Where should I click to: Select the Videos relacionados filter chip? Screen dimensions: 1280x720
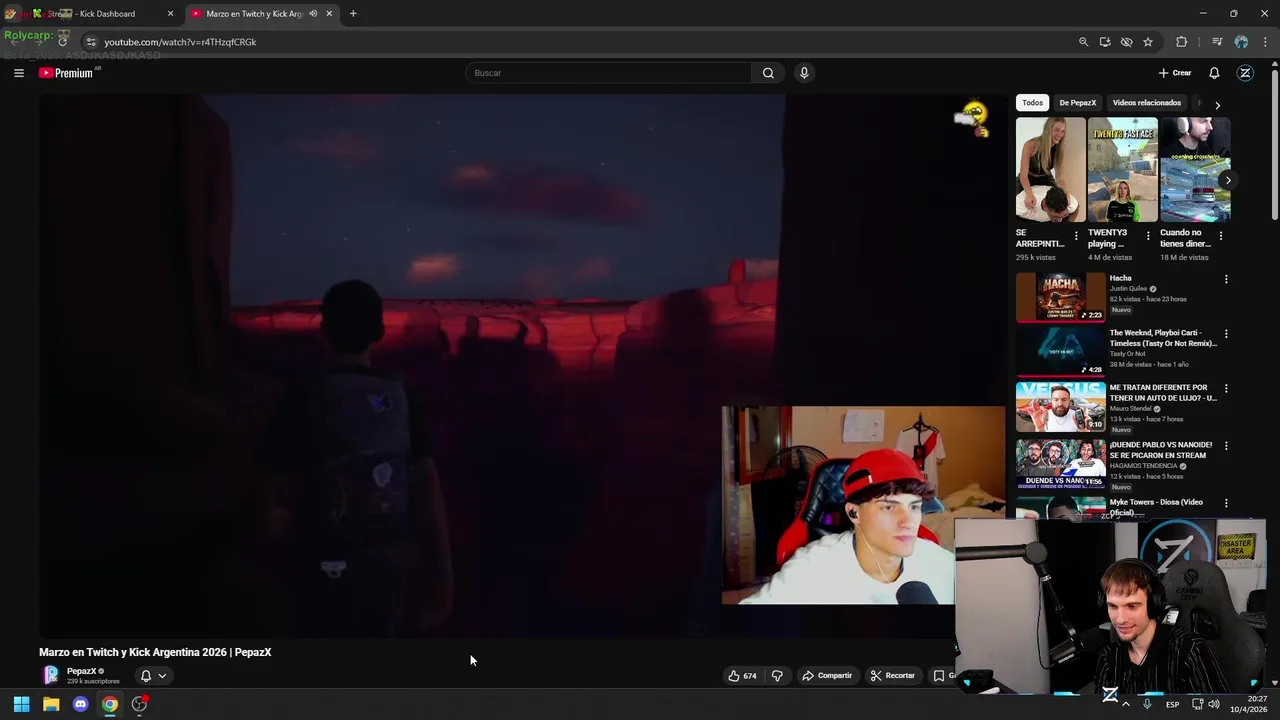click(x=1146, y=103)
